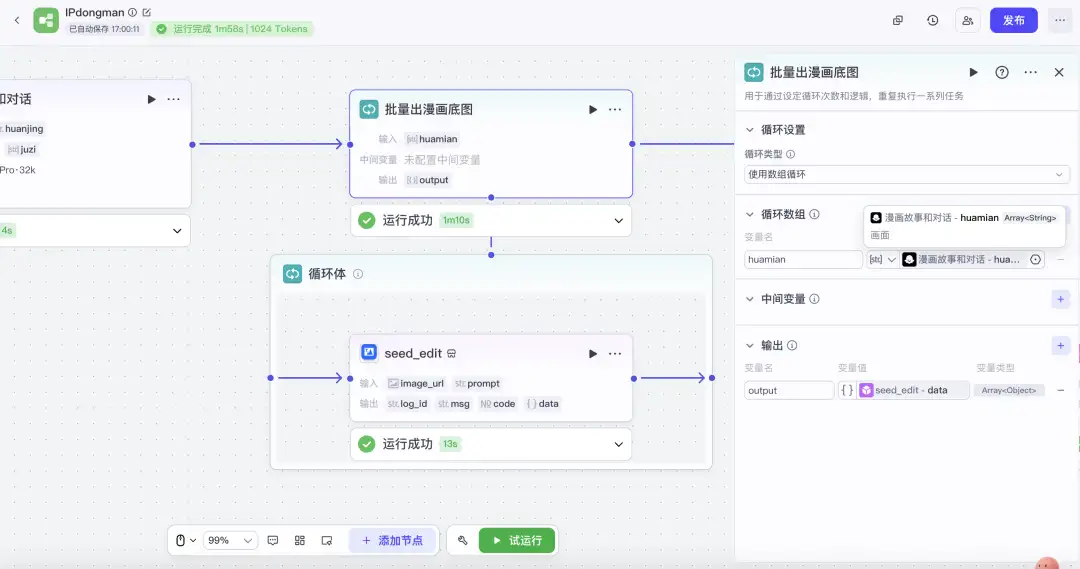This screenshot has height=569, width=1080.
Task: Open seed_edit node ellipsis menu
Action: pyautogui.click(x=615, y=353)
